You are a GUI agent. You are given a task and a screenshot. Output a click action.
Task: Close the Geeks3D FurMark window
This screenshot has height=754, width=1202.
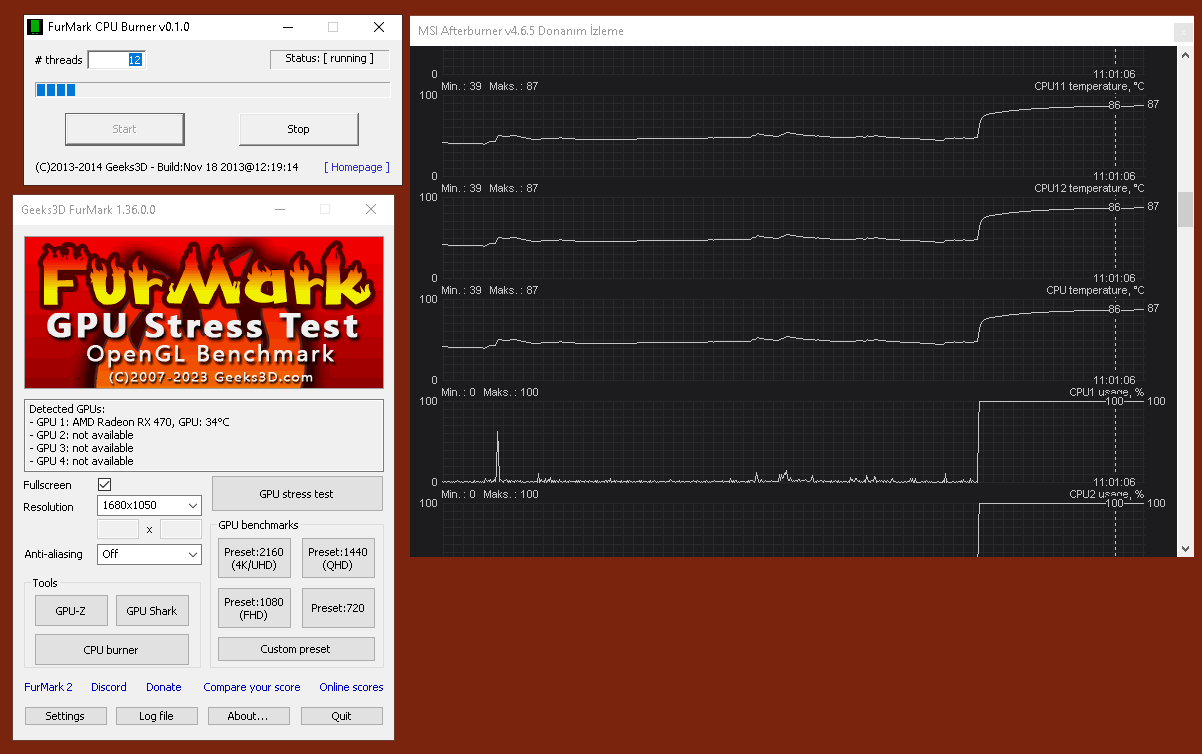pos(371,209)
